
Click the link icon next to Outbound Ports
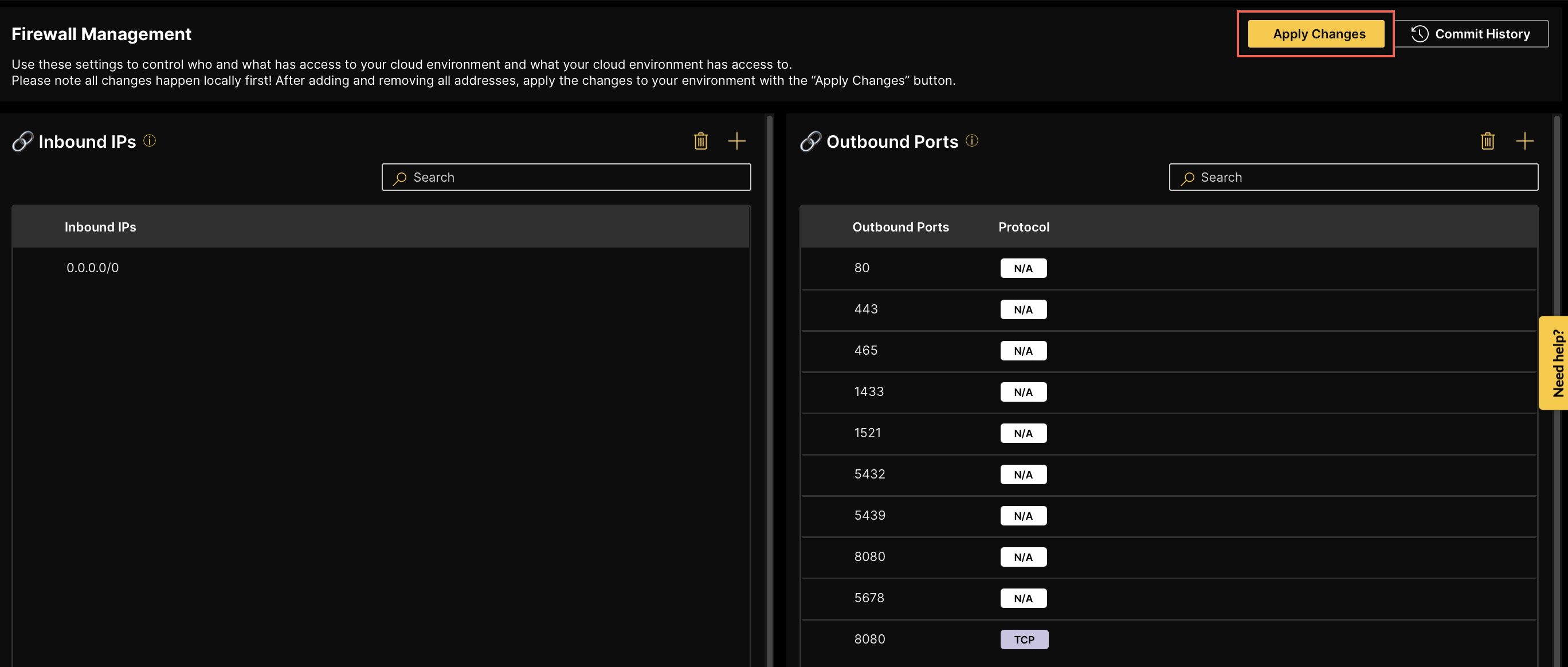click(x=810, y=141)
